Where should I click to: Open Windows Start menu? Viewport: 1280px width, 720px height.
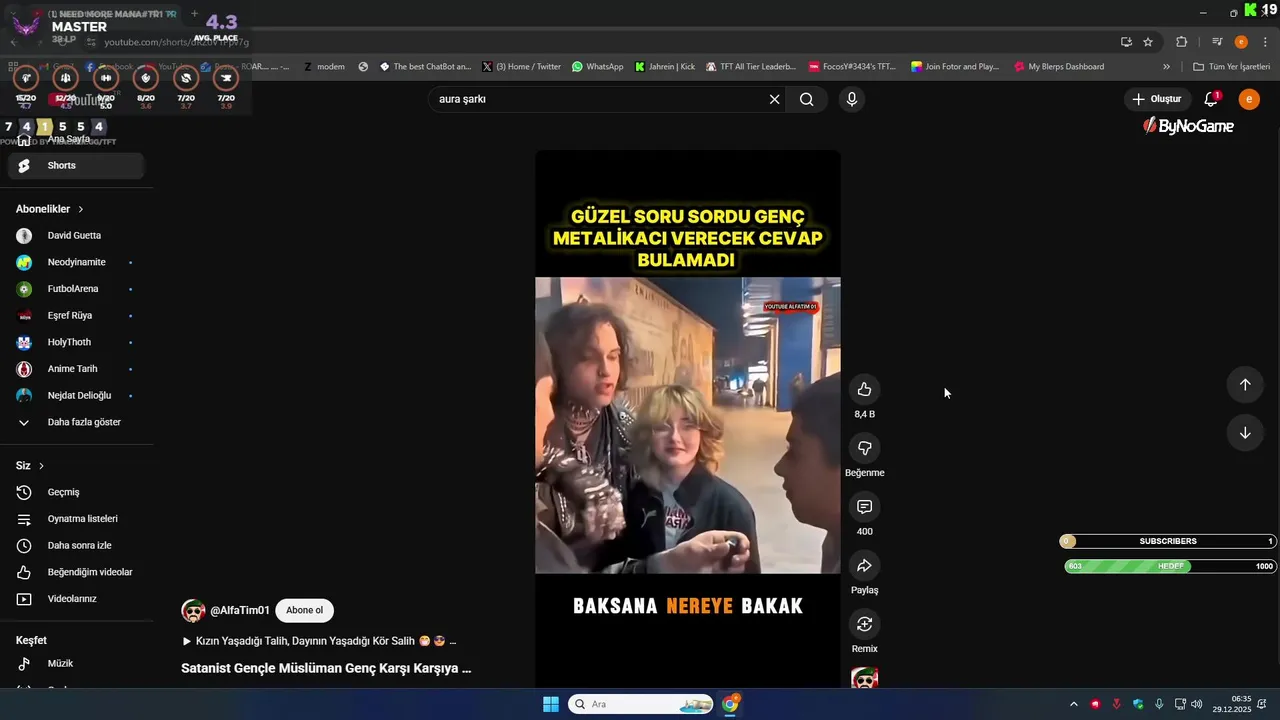click(x=551, y=704)
